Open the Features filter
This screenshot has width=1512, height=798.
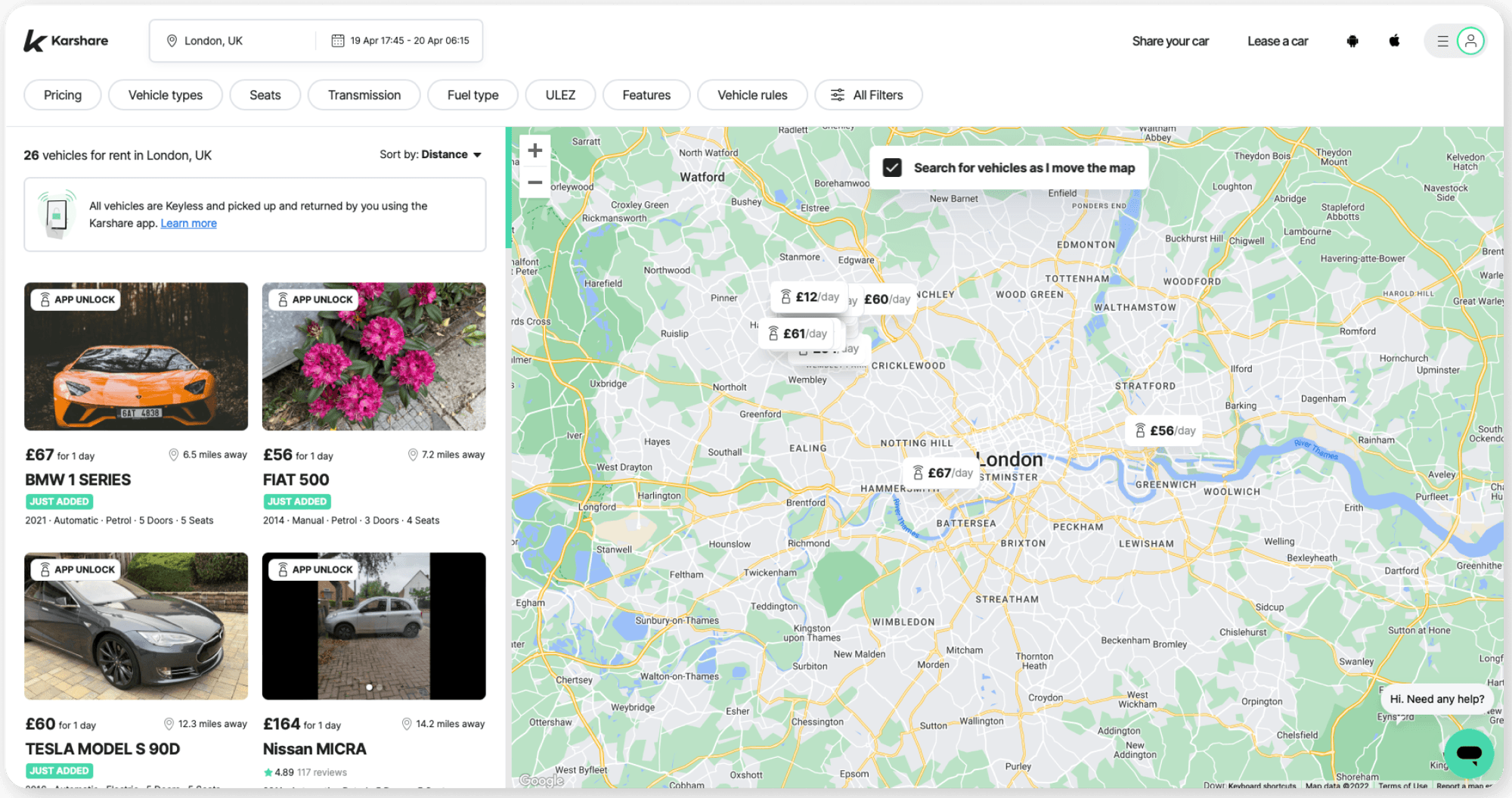pyautogui.click(x=646, y=95)
